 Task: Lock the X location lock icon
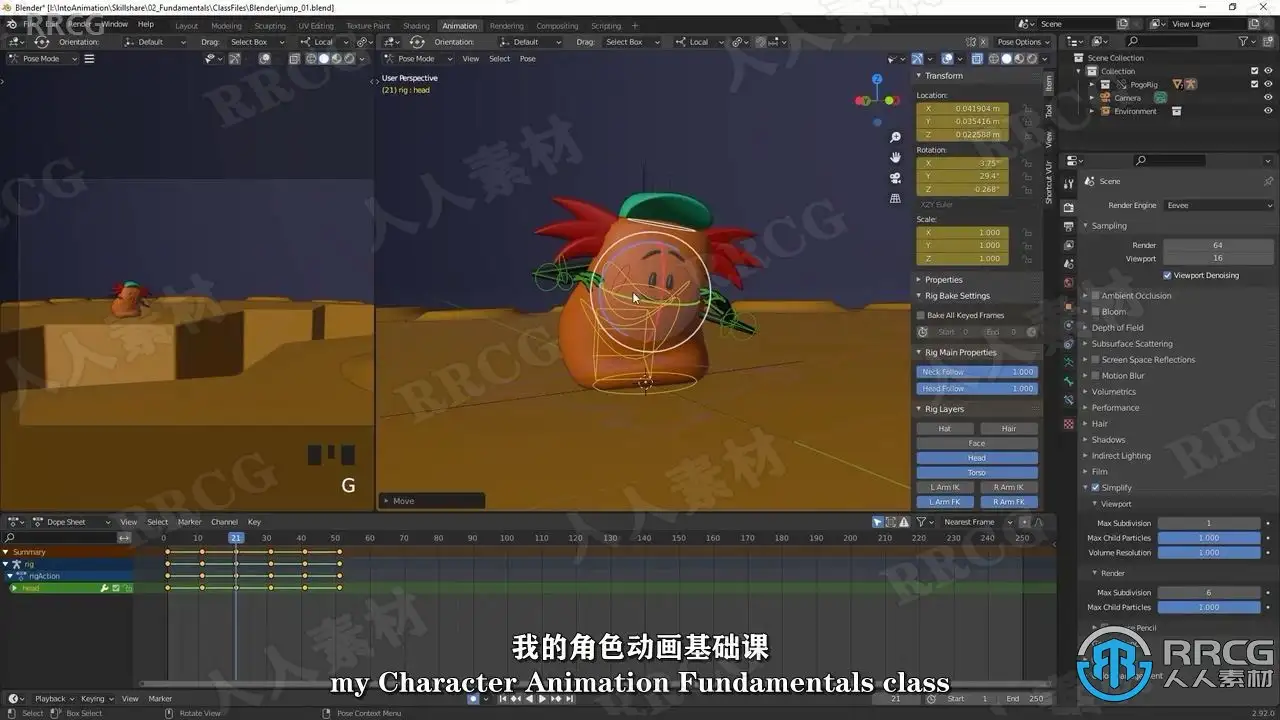1028,109
